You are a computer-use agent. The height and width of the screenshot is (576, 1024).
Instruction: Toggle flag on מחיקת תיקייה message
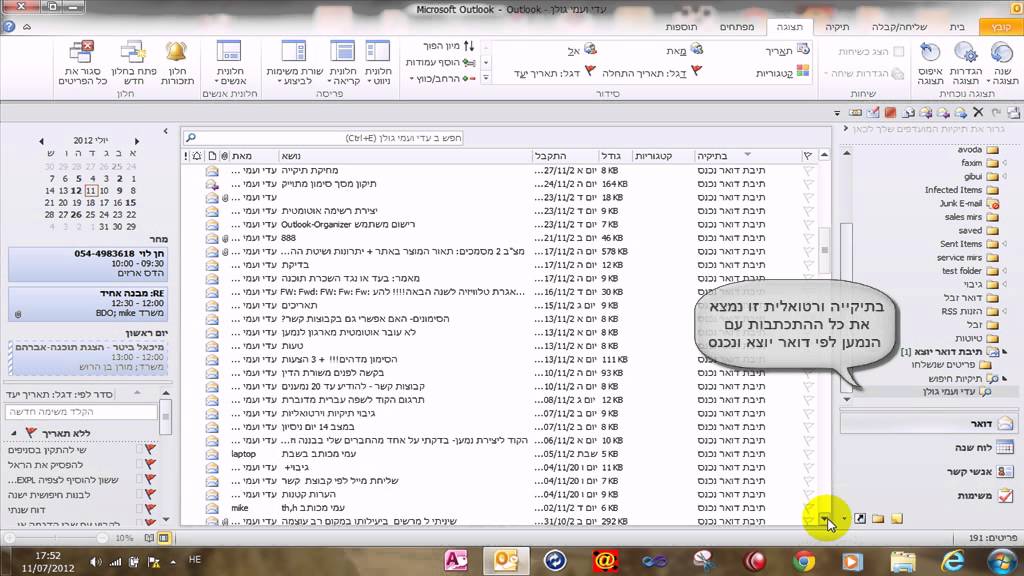[x=808, y=170]
